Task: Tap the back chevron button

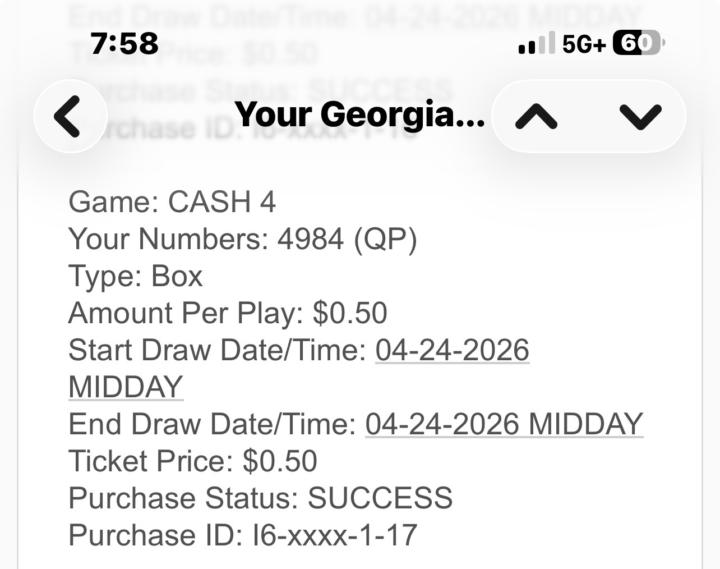Action: click(70, 116)
